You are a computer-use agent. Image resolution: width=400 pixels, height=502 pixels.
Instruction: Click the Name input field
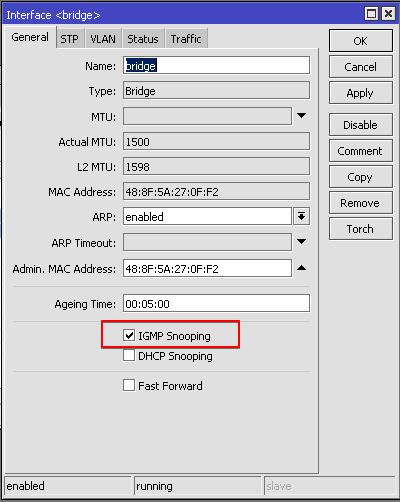[x=216, y=65]
